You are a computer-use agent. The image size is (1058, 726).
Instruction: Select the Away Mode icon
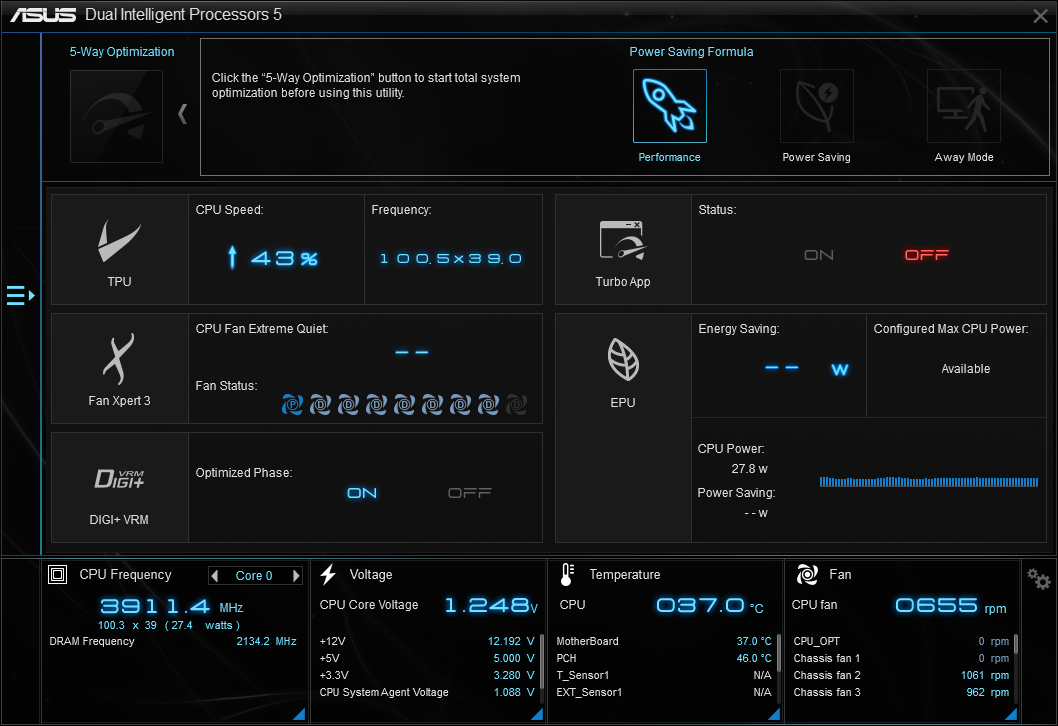(x=964, y=106)
